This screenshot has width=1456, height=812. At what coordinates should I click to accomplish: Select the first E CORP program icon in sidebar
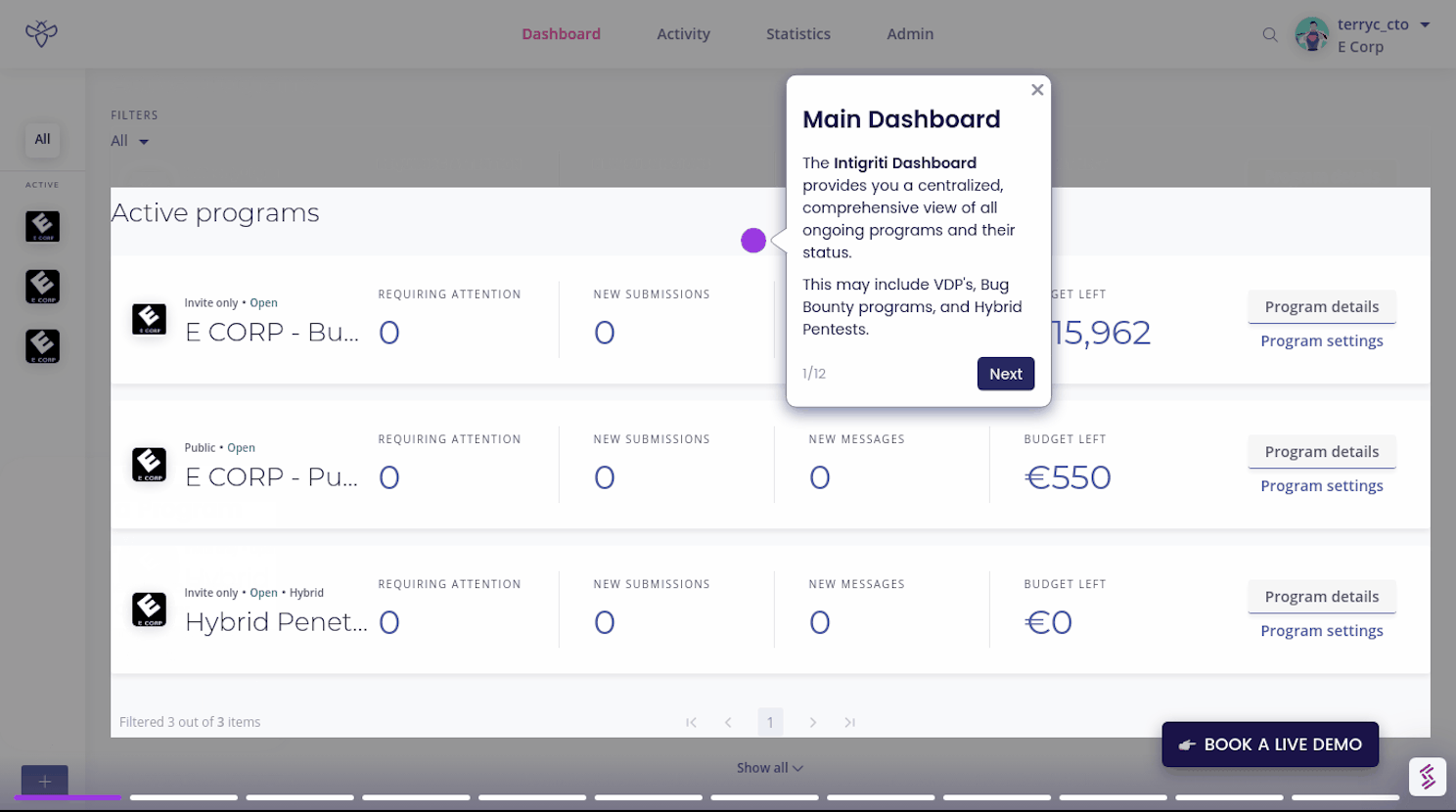pos(42,226)
